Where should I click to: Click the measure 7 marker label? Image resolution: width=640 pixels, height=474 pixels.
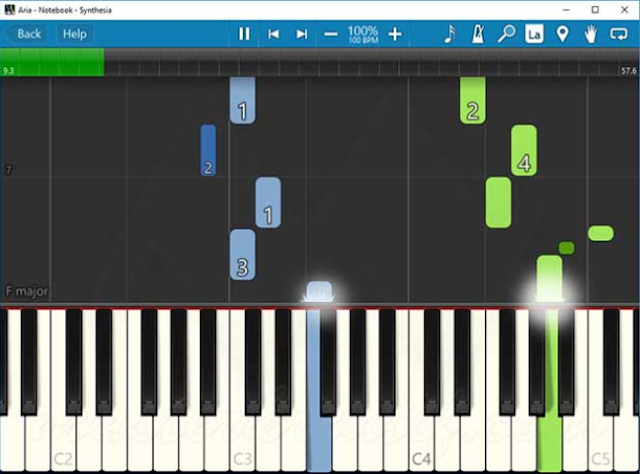(x=9, y=170)
